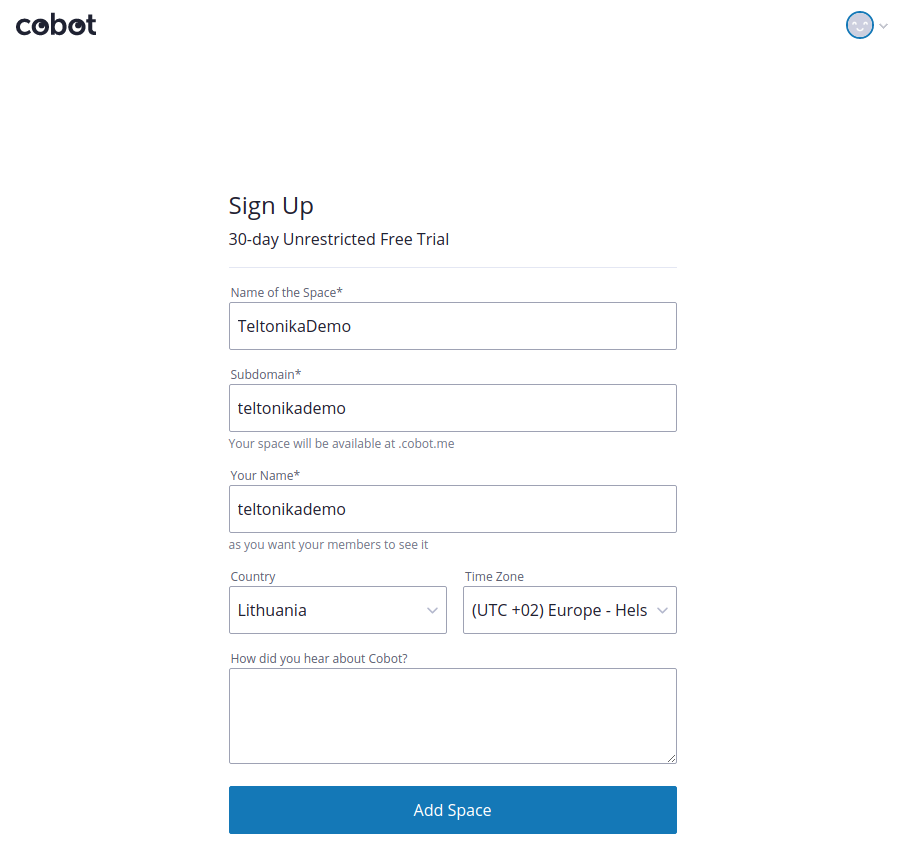Click into the Subdomain input field
The height and width of the screenshot is (845, 903).
452,408
